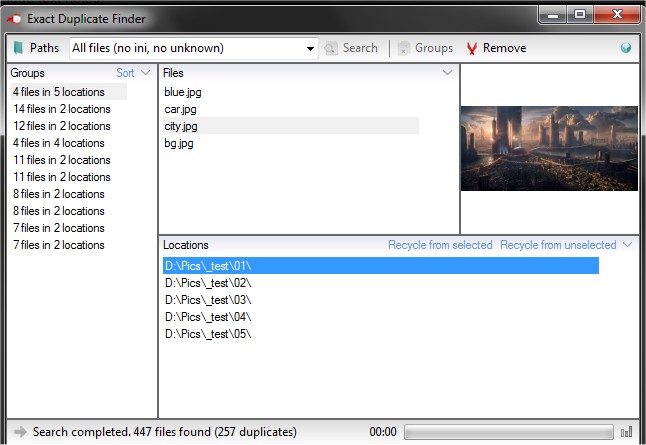Select location D:\Pics\_test\02\
646x445 pixels.
tap(208, 283)
